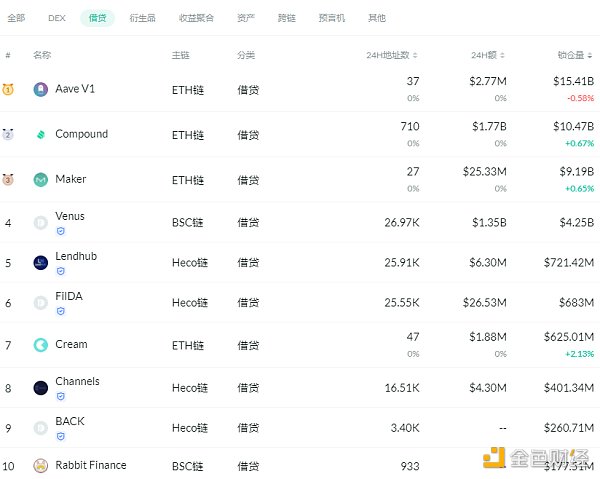The image size is (600, 479).
Task: Sort by 24H地址数 column
Action: pos(392,55)
